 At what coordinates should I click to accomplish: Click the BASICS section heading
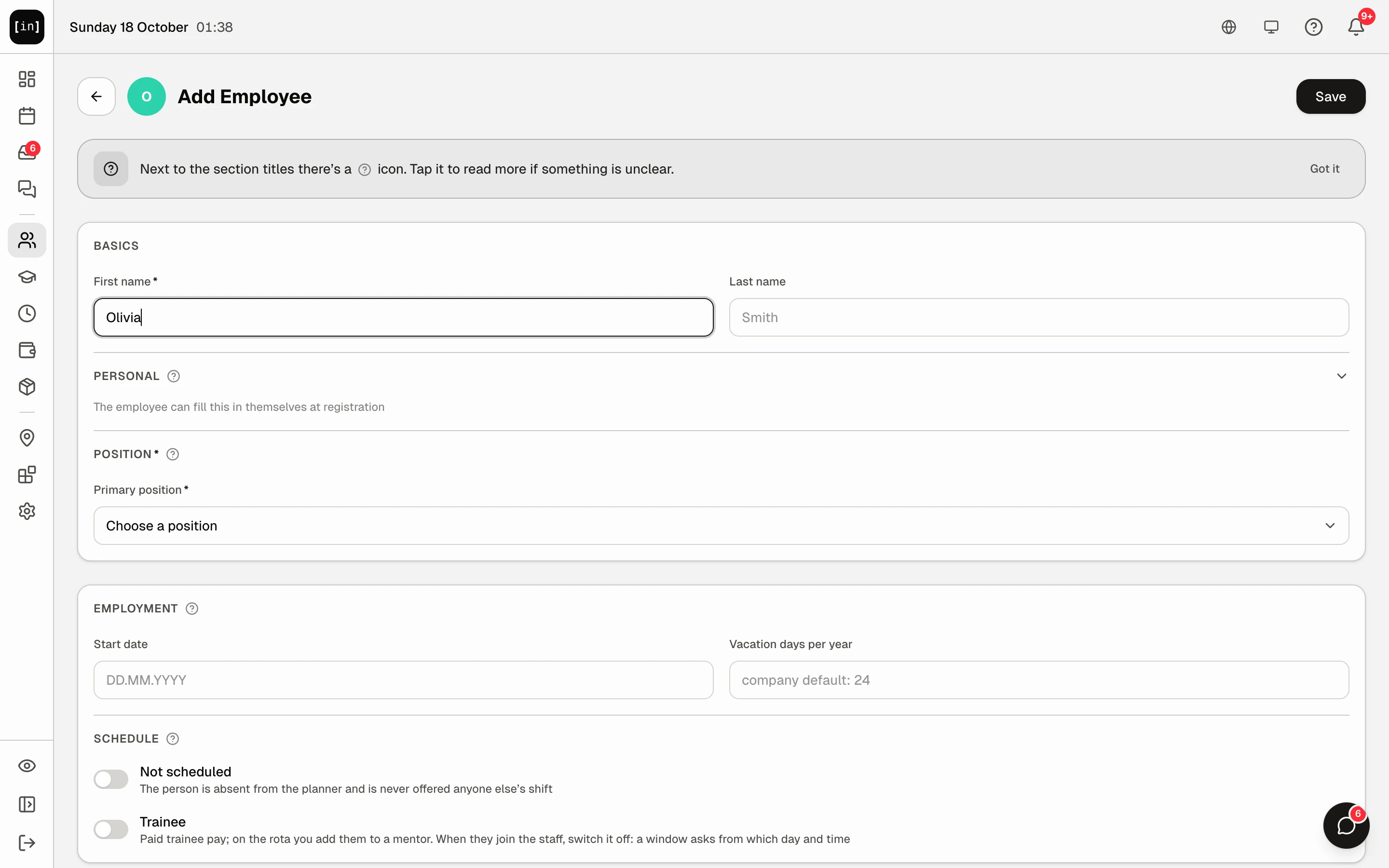(x=116, y=246)
